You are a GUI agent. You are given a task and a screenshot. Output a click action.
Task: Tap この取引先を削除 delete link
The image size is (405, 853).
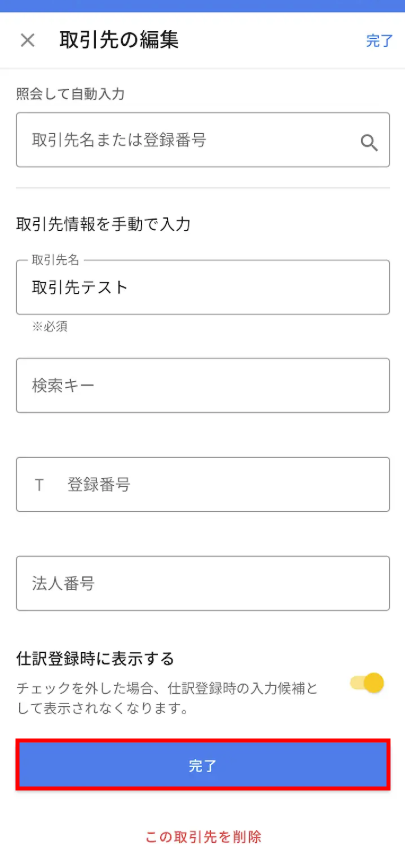(203, 836)
